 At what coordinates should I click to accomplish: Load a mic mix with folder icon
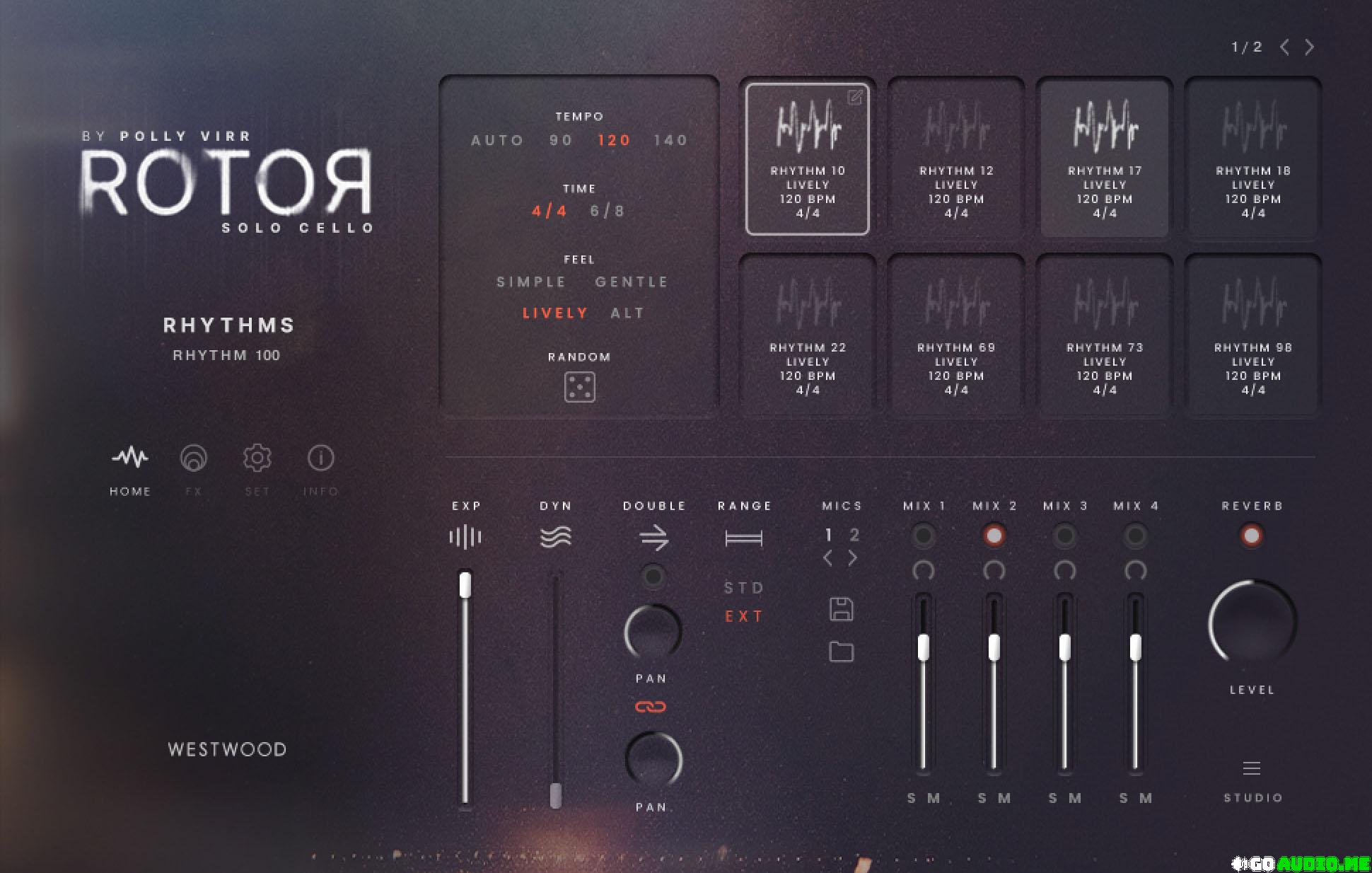click(x=841, y=652)
